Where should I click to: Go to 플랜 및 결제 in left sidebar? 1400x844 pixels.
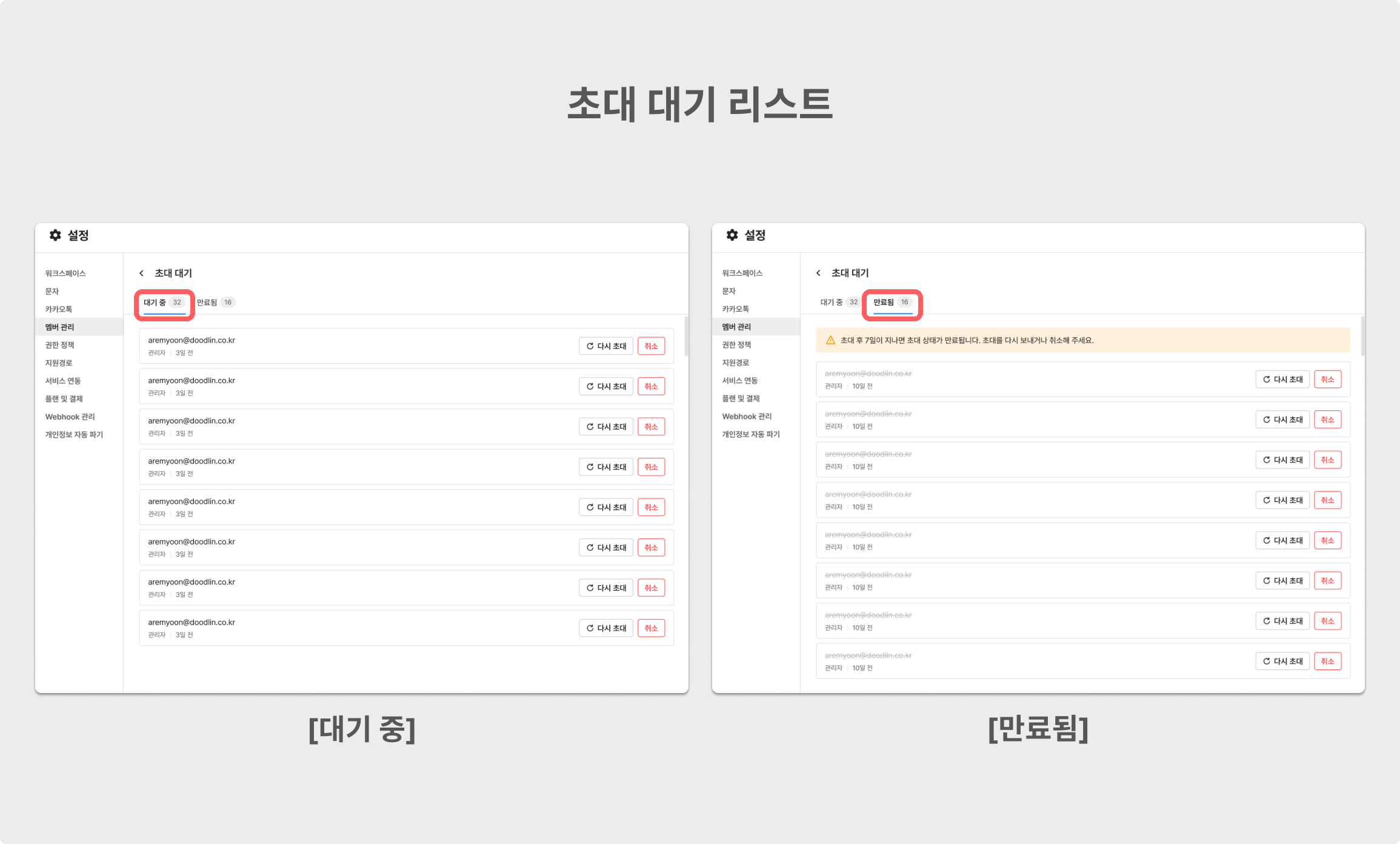pos(64,399)
